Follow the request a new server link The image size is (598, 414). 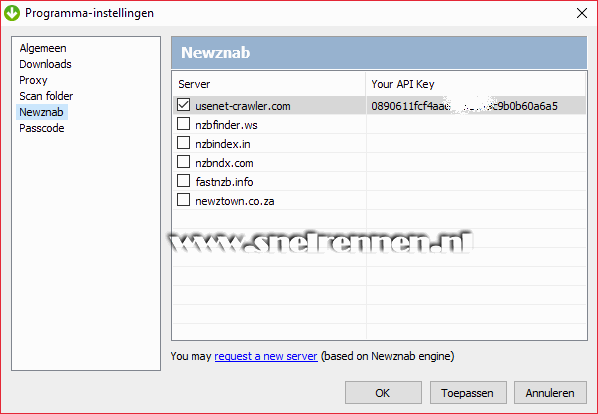[266, 356]
